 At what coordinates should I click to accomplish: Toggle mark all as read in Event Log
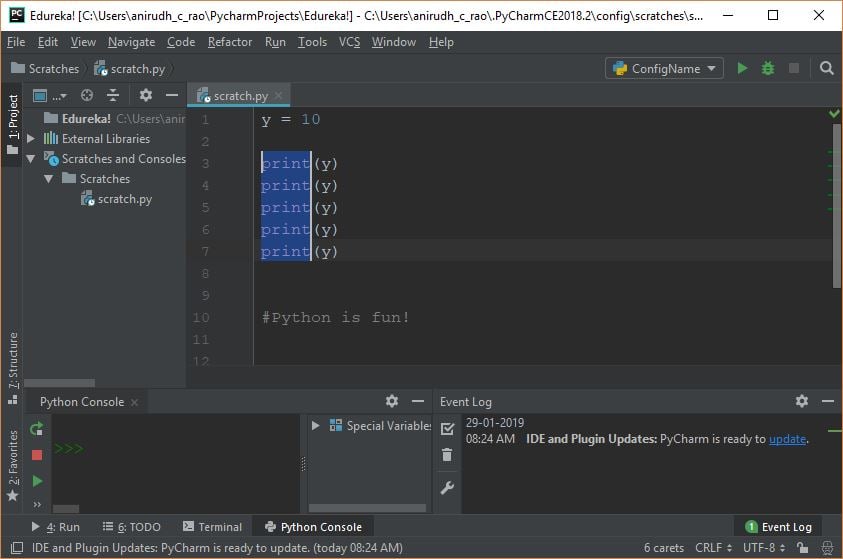click(447, 429)
